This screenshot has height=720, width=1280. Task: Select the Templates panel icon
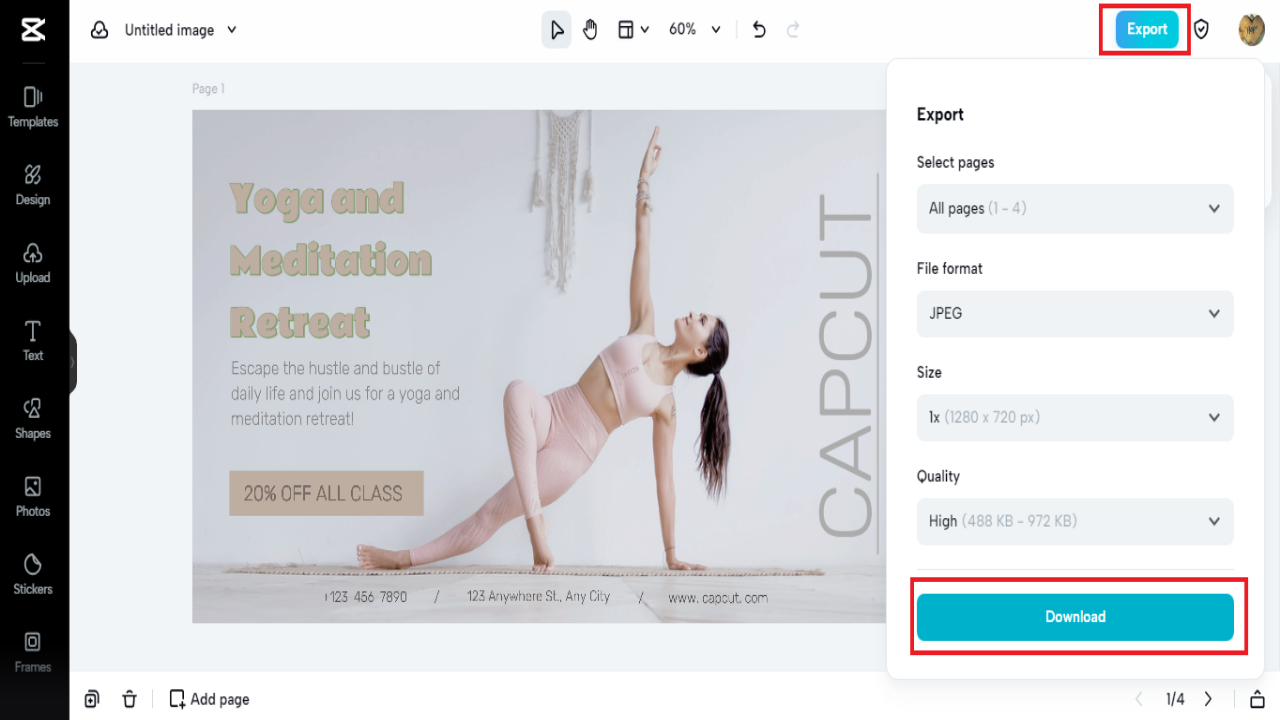[x=33, y=105]
